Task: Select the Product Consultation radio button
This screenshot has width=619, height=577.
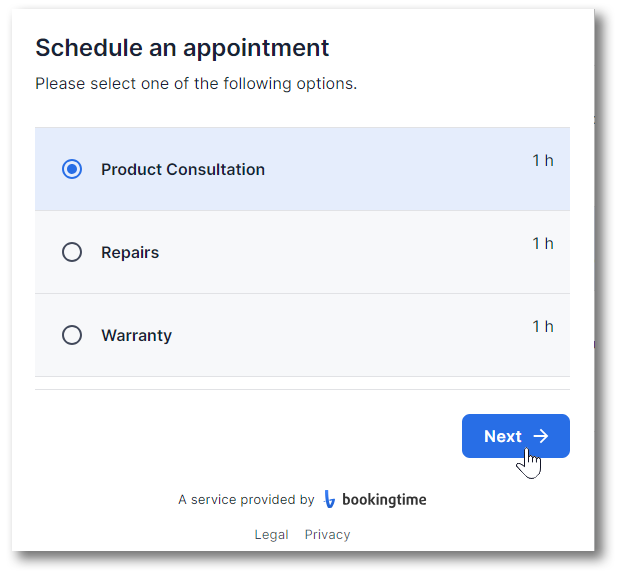Action: point(72,169)
